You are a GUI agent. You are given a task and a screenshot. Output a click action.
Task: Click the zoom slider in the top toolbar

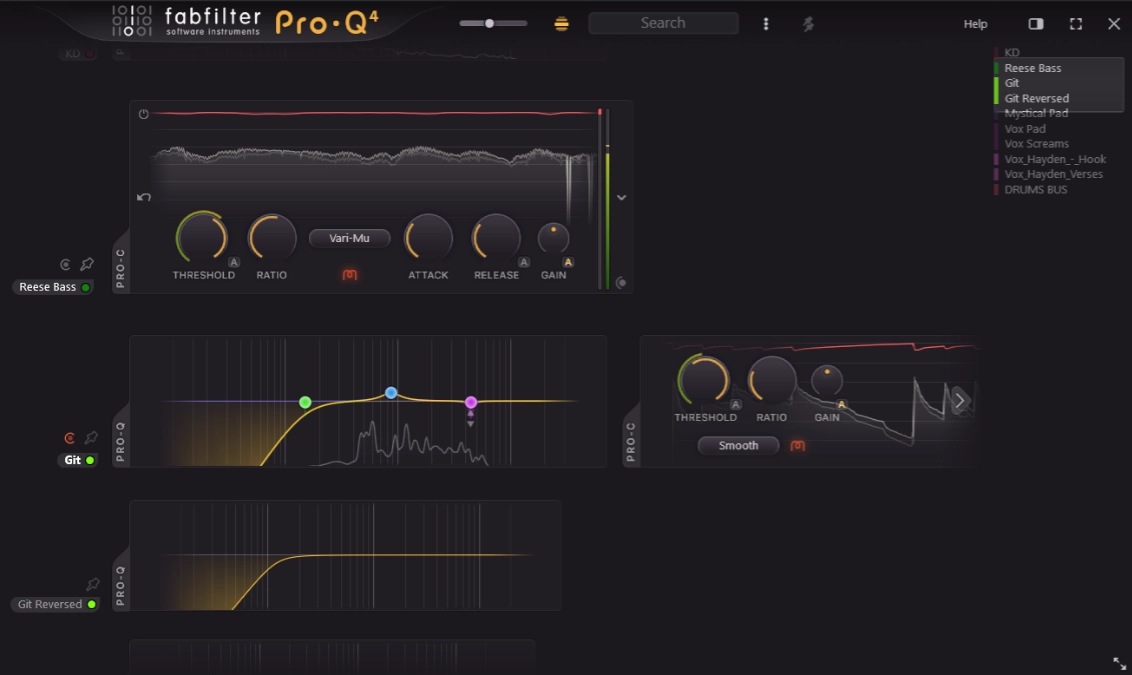489,22
